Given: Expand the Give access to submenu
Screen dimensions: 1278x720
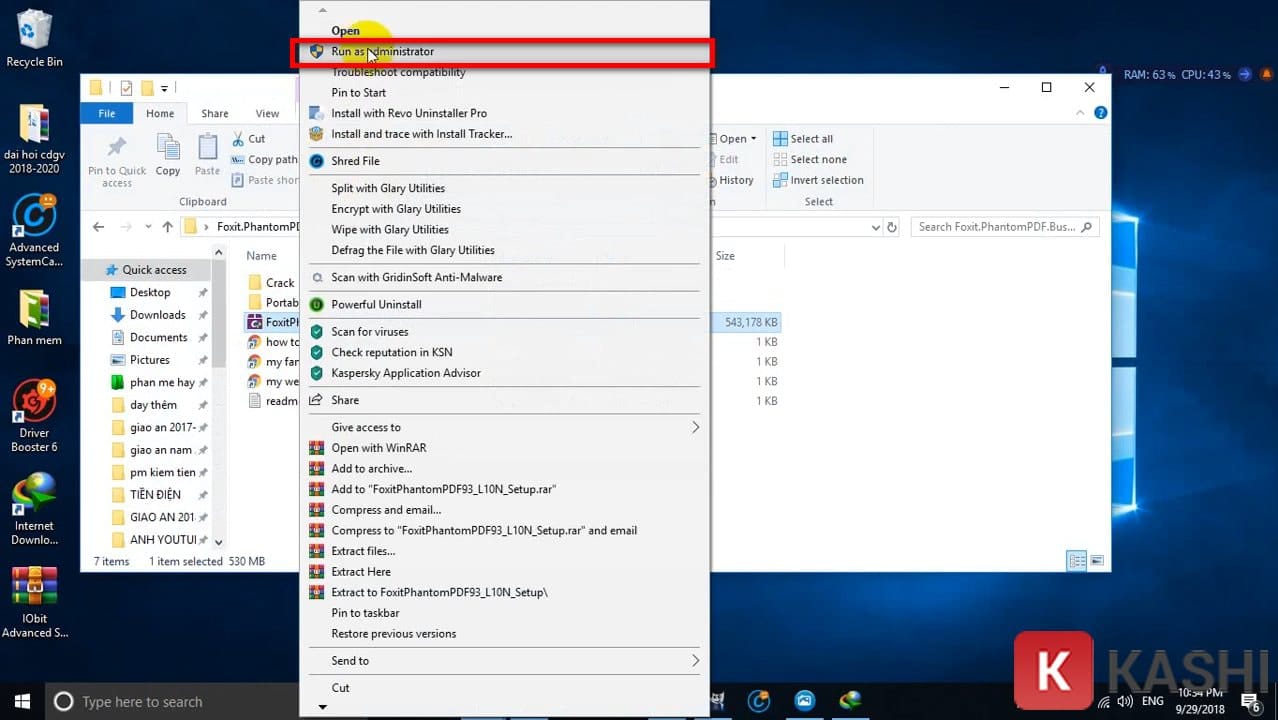Looking at the screenshot, I should 366,427.
